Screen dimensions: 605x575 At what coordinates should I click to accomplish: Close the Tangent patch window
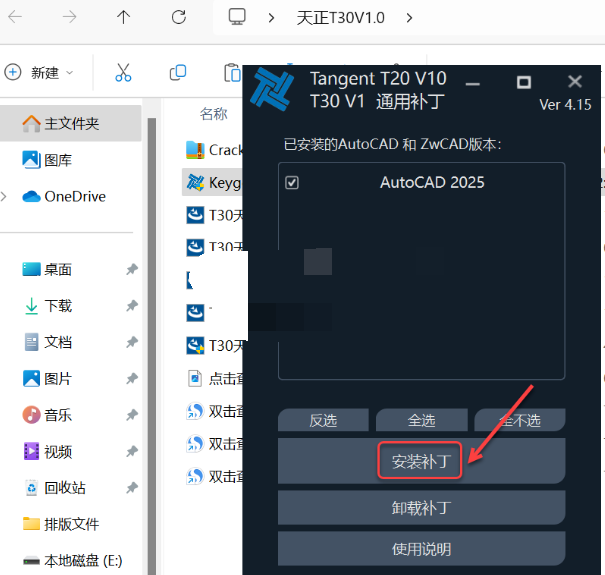pos(575,81)
